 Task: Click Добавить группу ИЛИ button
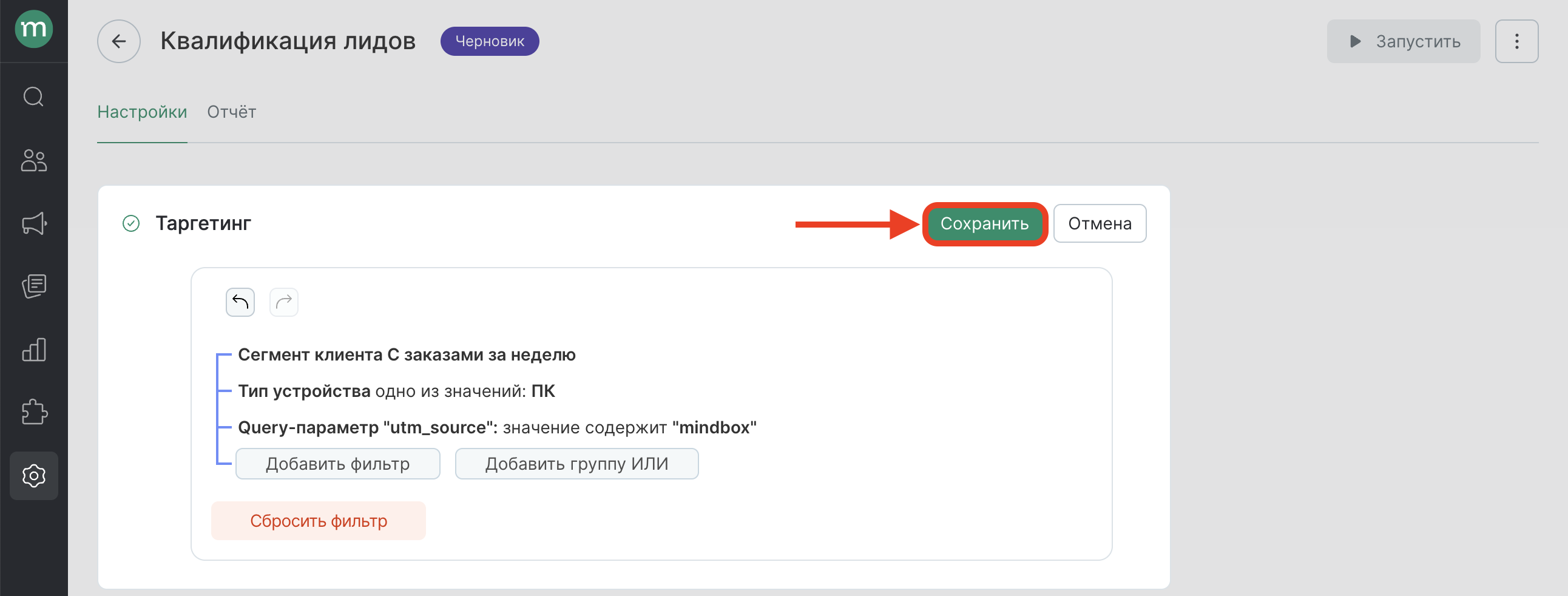tap(576, 464)
